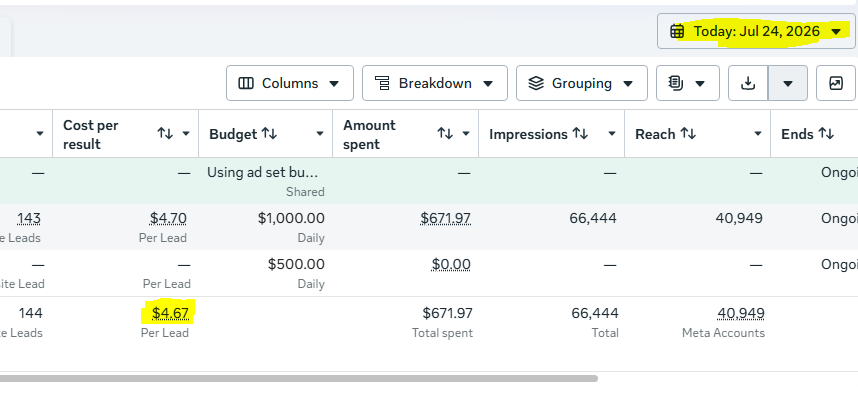This screenshot has height=397, width=858.
Task: Open Reach column menu caret
Action: 758,134
